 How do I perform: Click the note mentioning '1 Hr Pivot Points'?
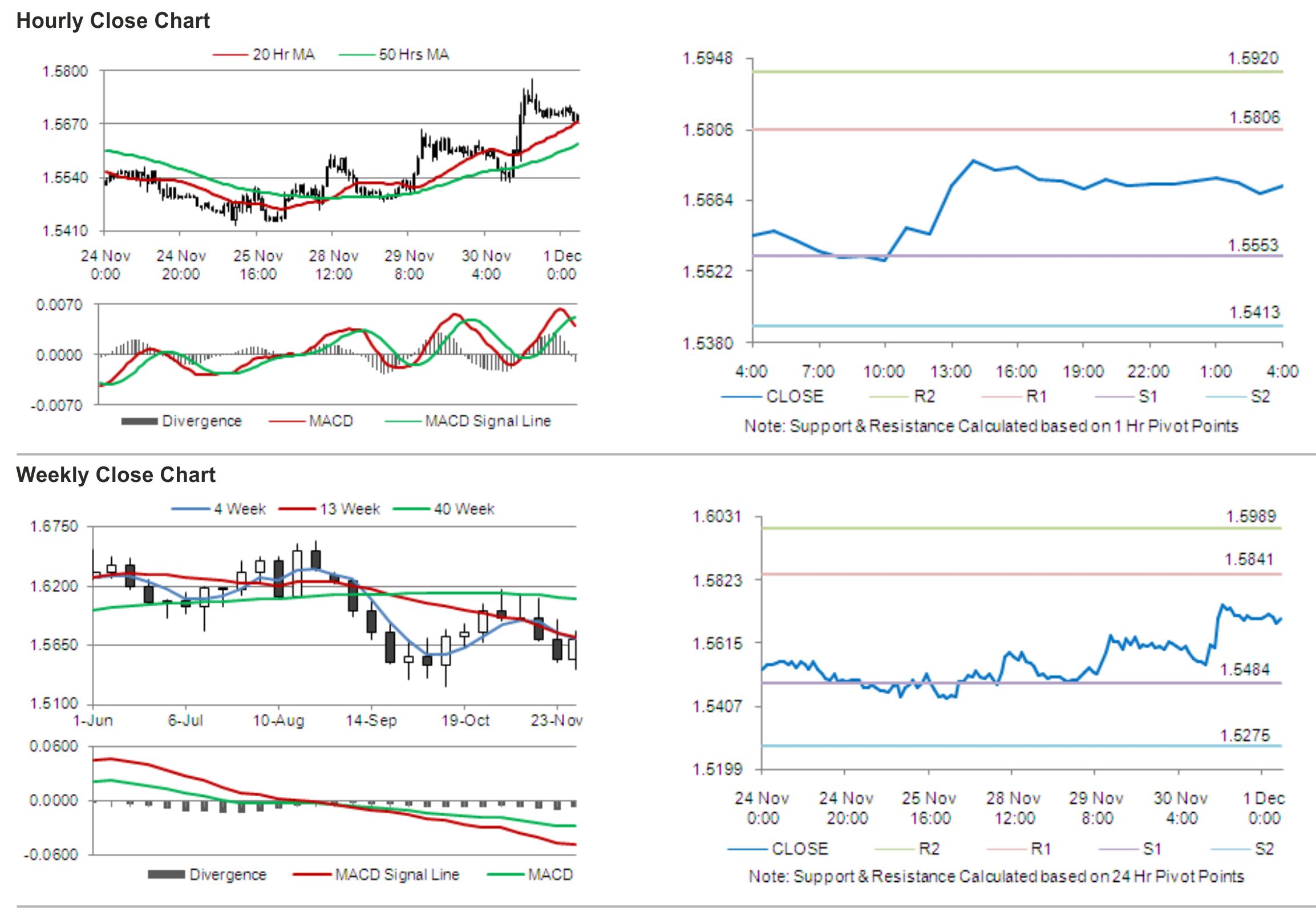(x=991, y=426)
